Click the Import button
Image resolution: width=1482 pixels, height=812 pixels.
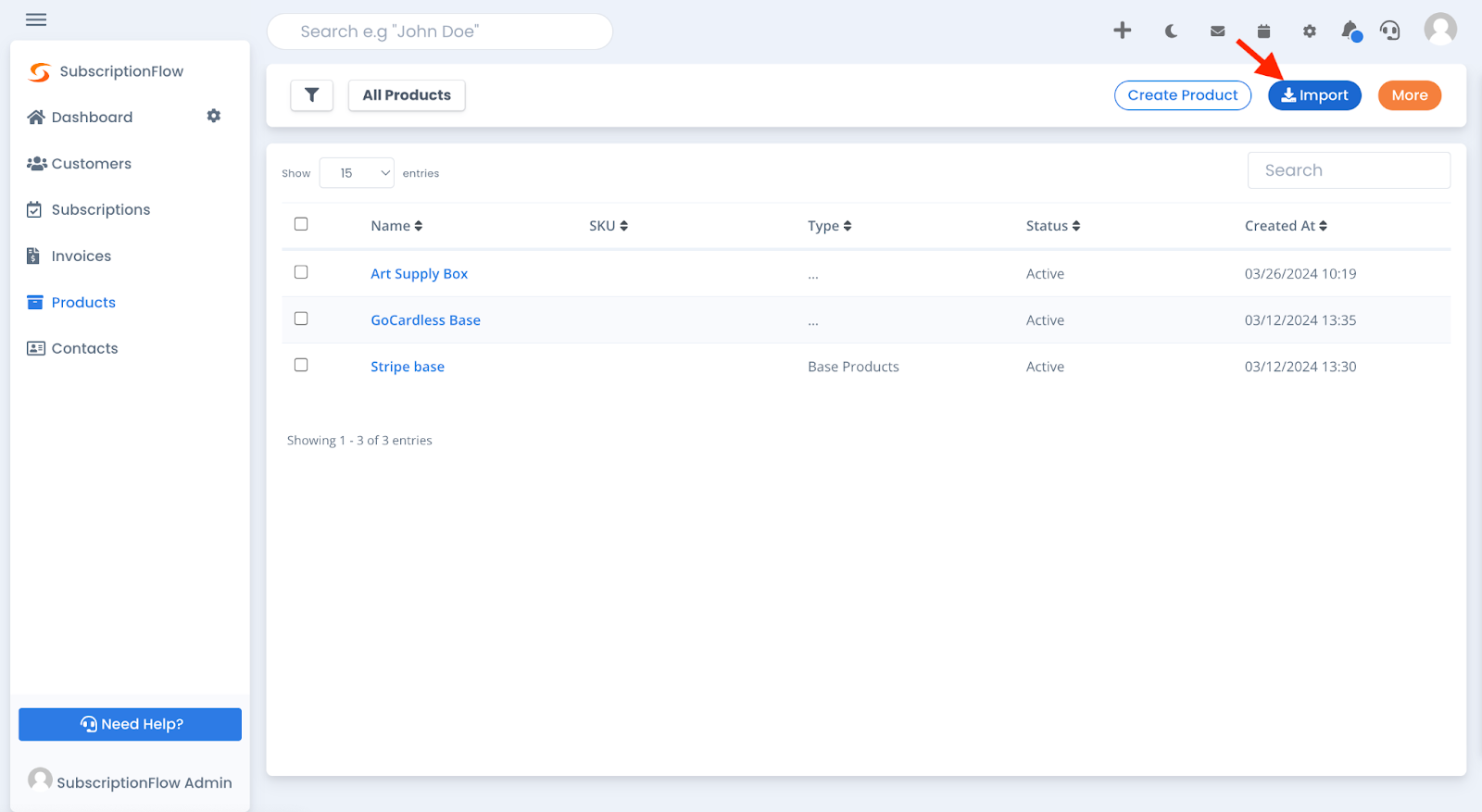click(x=1314, y=95)
